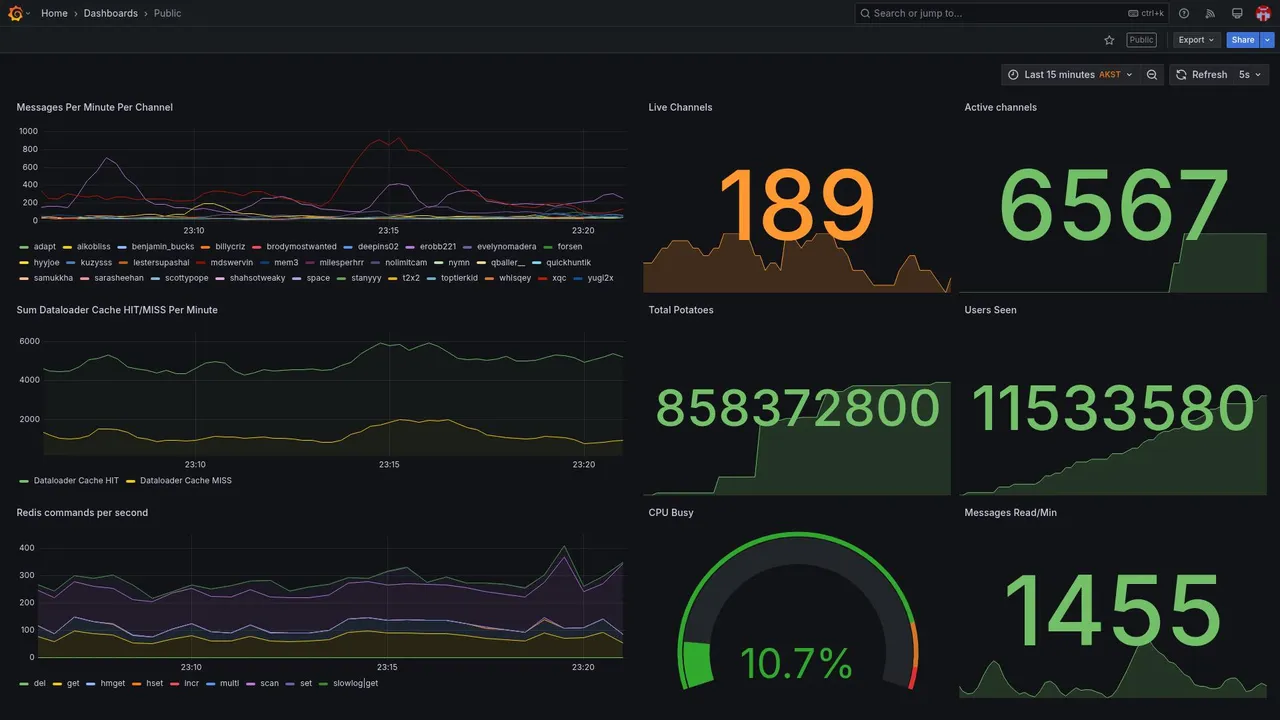
Task: Go to Home breadcrumb
Action: pos(54,13)
